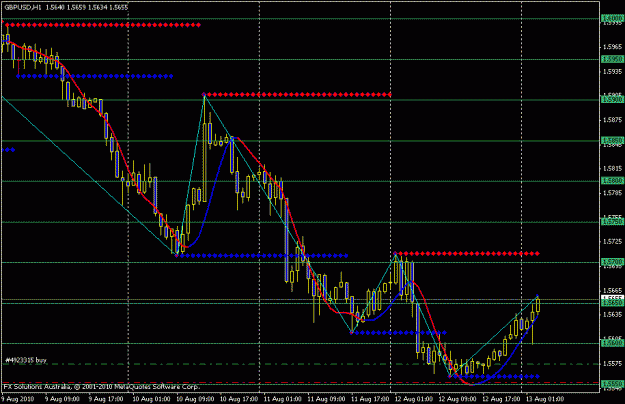
Task: Click the 9 Aug 09:00 time label
Action: point(62,399)
